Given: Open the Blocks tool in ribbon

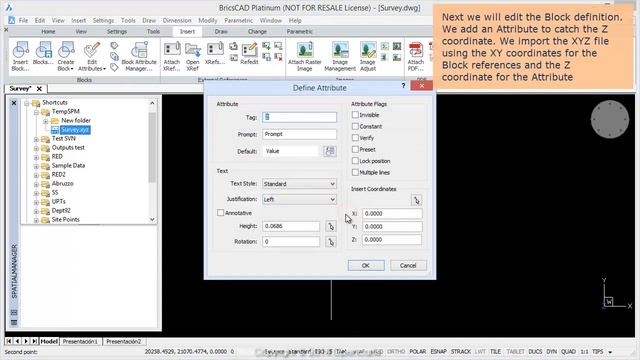Looking at the screenshot, I should (x=43, y=53).
